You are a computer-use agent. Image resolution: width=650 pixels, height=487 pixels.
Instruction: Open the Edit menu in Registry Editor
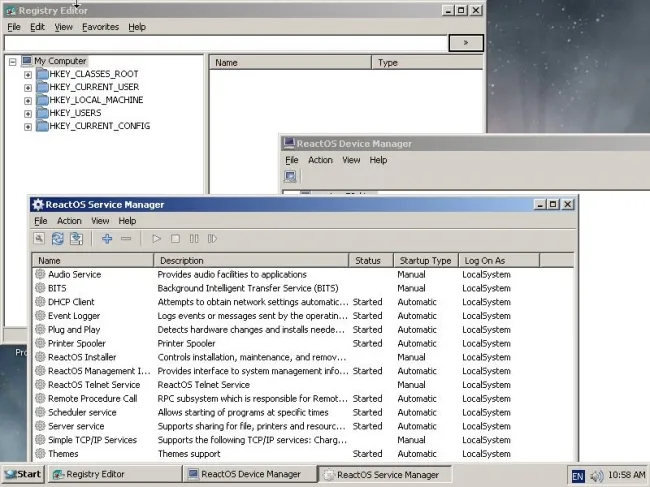37,27
